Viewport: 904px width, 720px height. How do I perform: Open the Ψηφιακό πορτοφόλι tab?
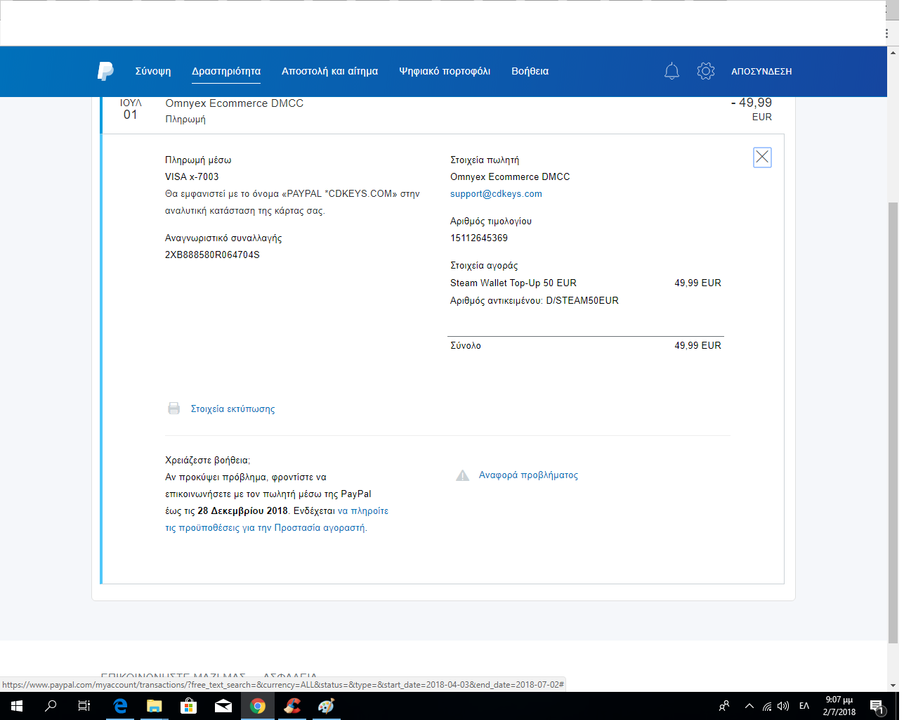tap(445, 71)
